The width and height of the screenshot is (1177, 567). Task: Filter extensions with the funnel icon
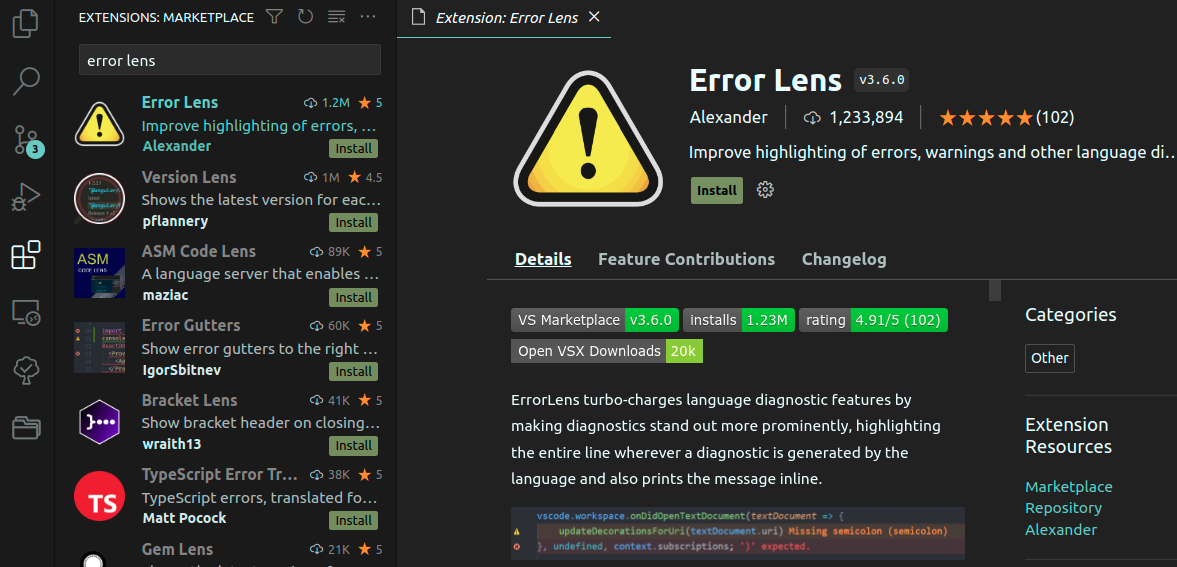pos(275,17)
